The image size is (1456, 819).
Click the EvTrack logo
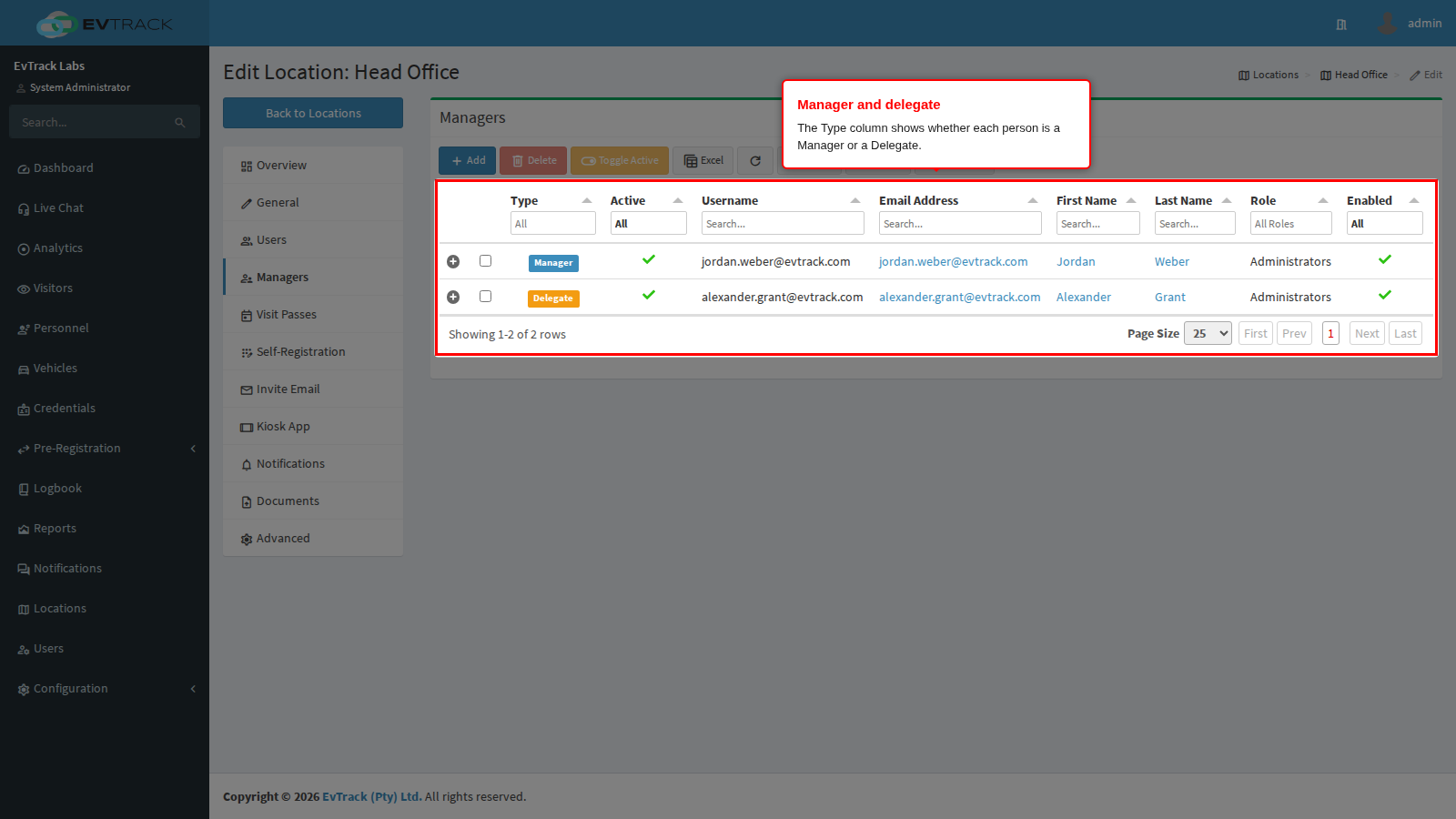[105, 24]
